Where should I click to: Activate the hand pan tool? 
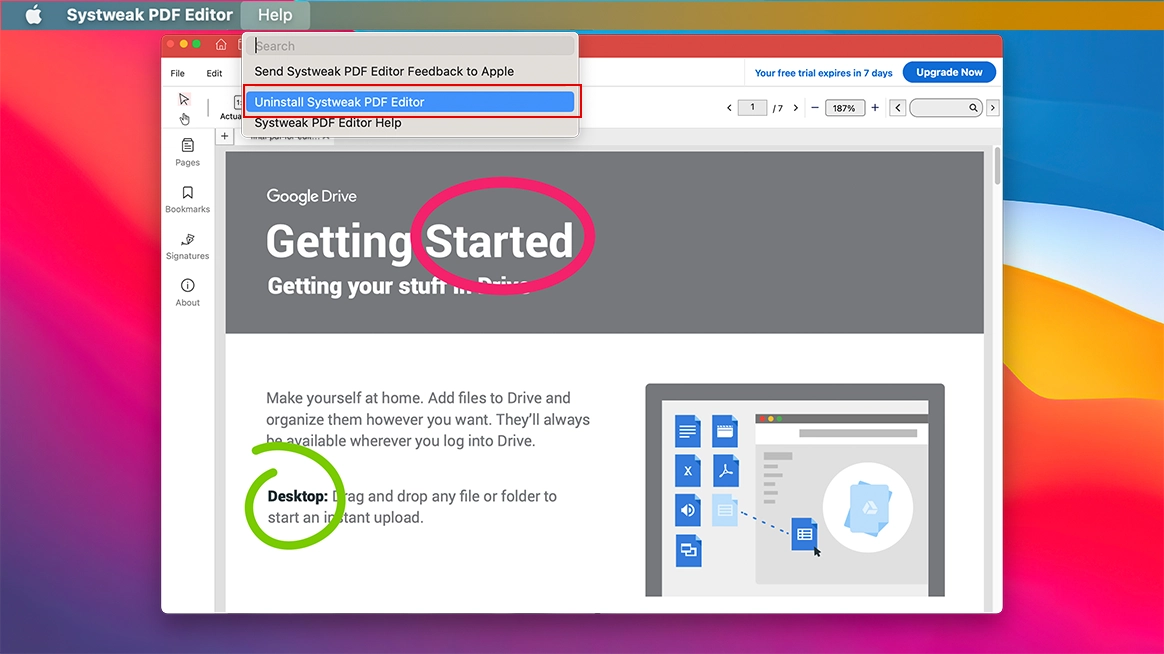point(185,119)
